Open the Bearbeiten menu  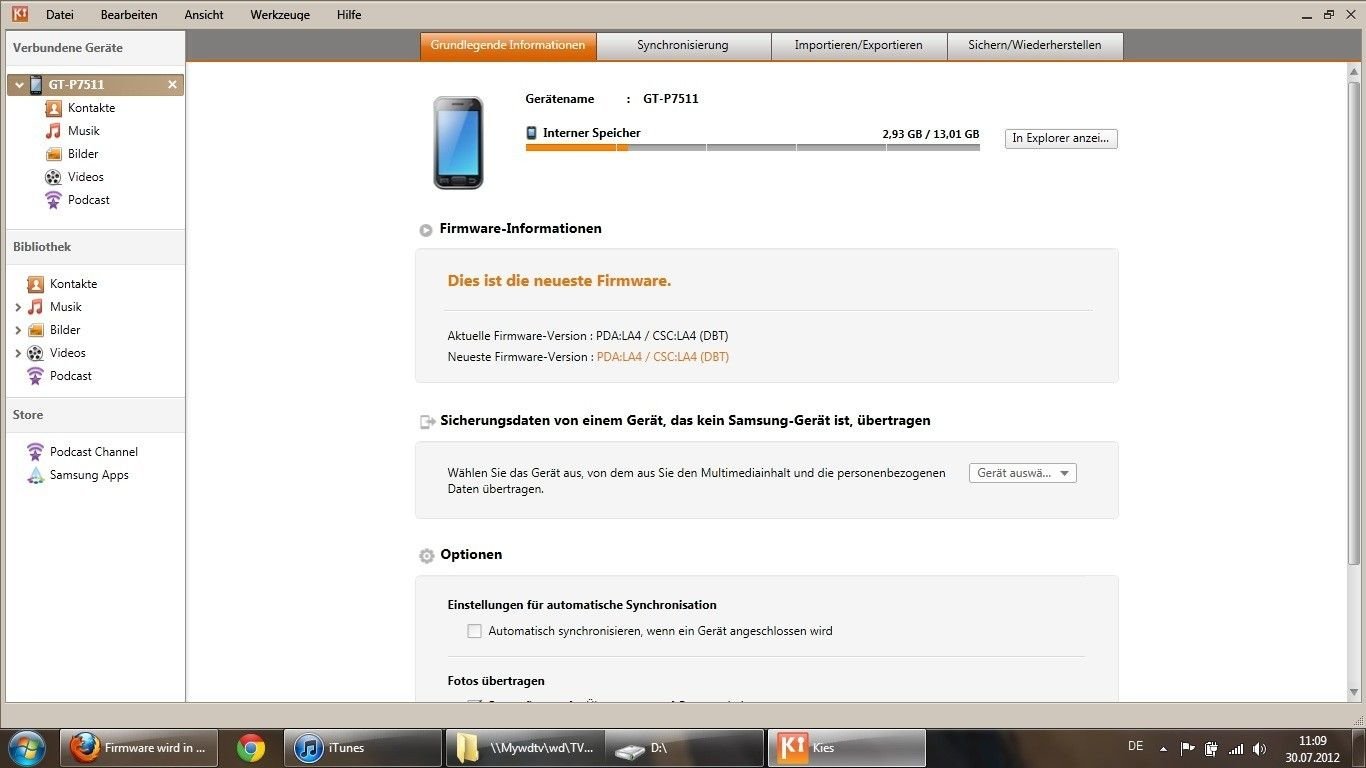(x=129, y=15)
